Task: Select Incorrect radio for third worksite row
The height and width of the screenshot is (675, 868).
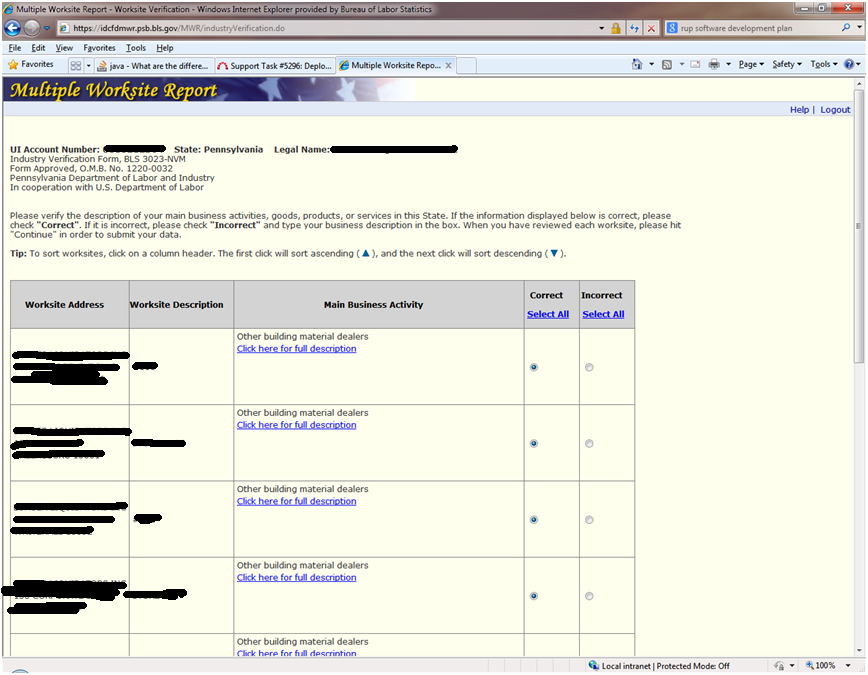Action: point(589,519)
